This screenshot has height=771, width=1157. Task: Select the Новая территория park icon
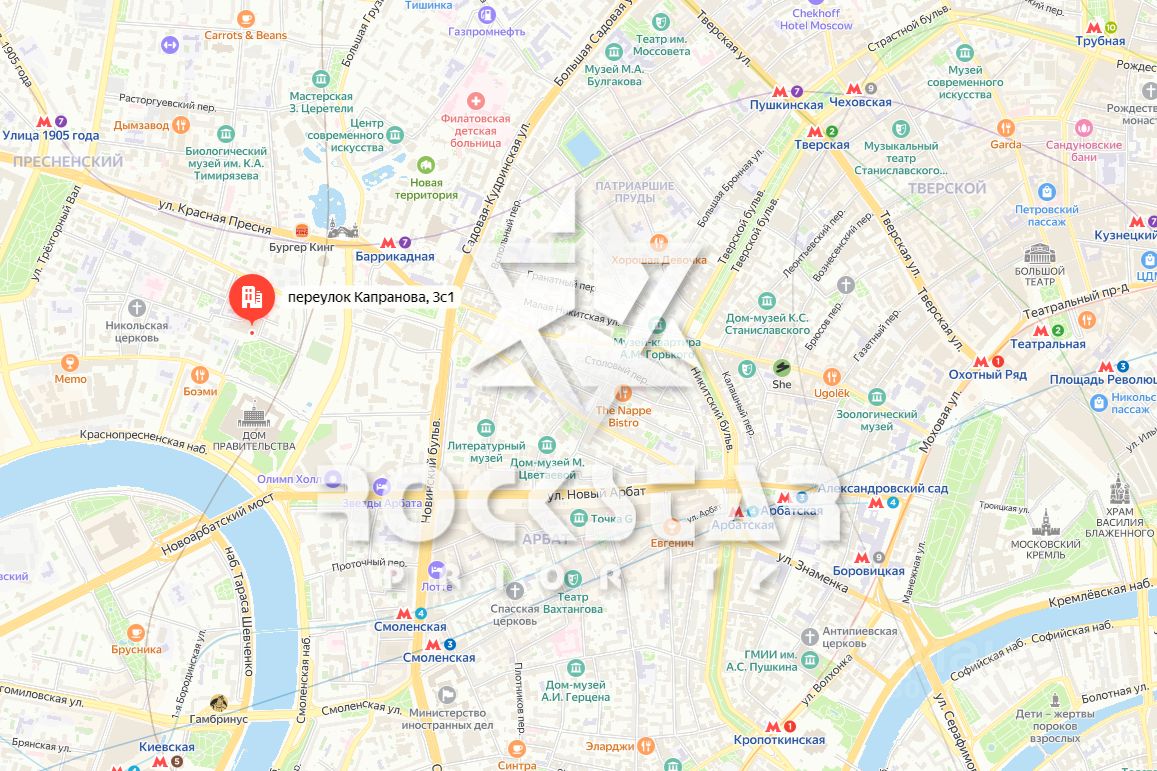point(426,165)
